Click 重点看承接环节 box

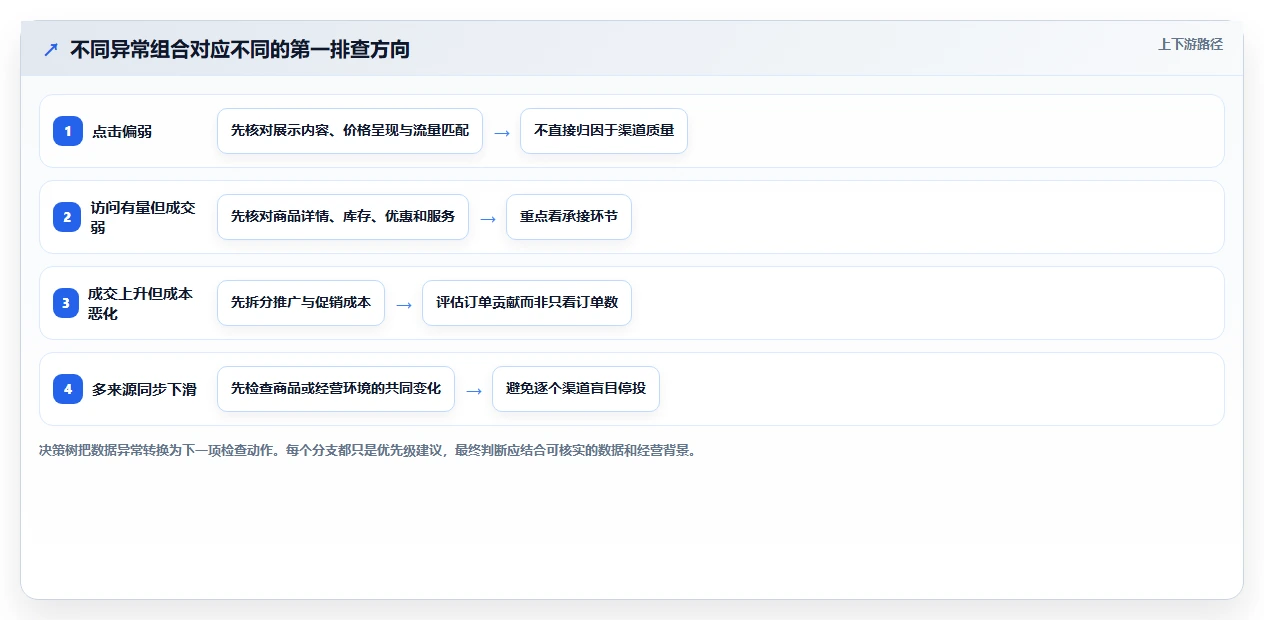click(x=569, y=217)
